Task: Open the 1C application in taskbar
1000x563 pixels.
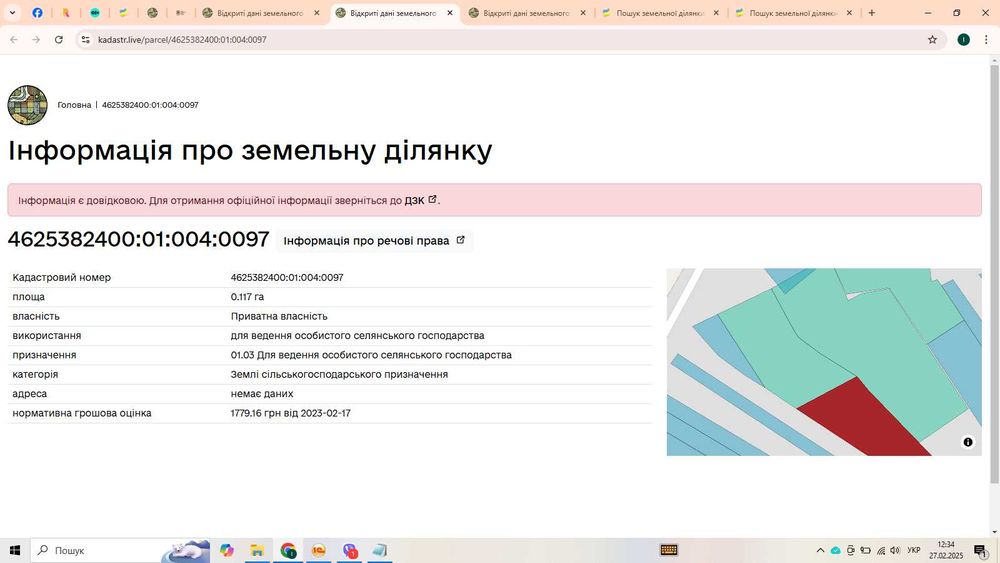Action: click(x=319, y=550)
